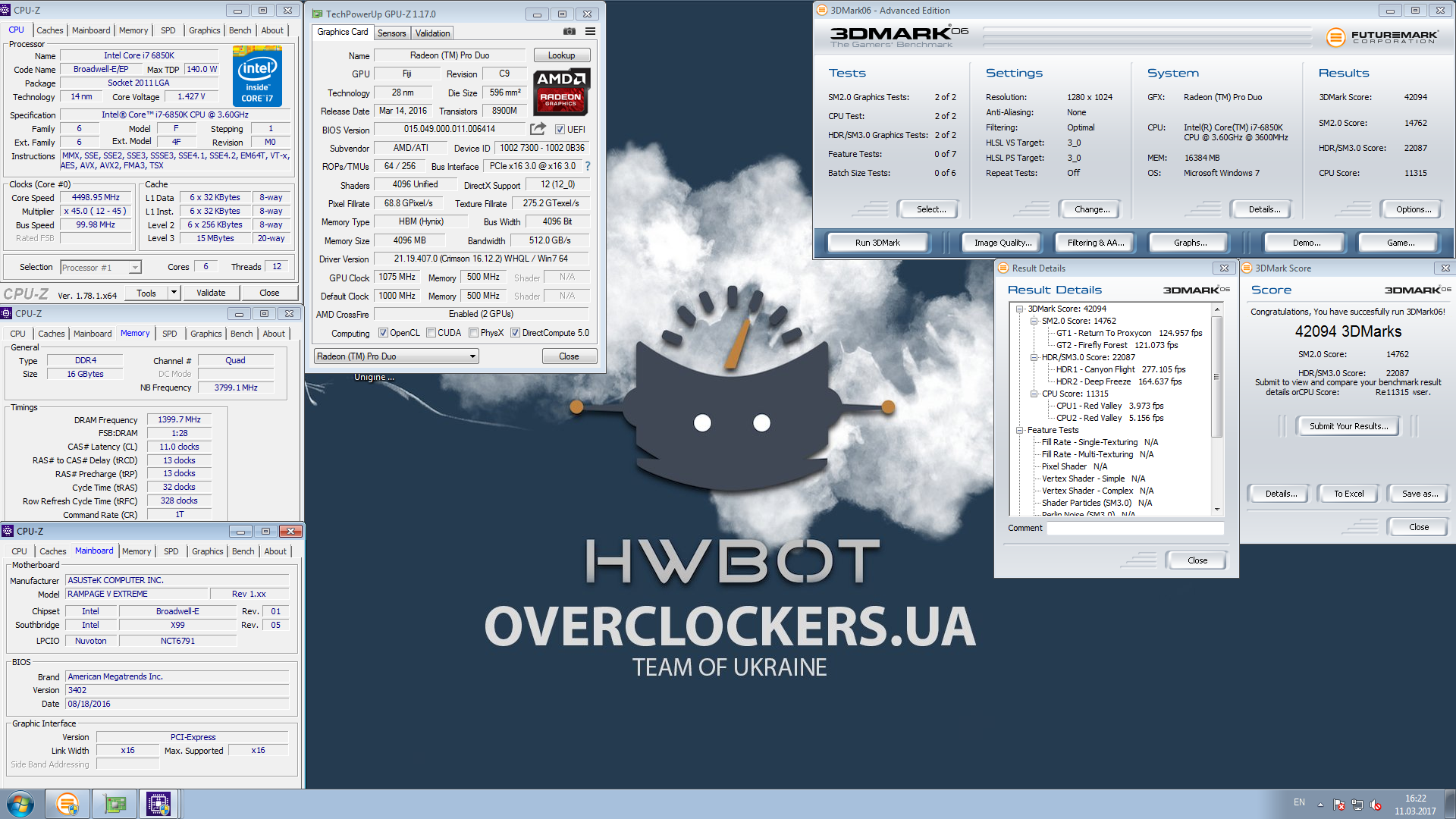Click Run 3DMark button
Screen dimensions: 1456x819
[x=877, y=243]
